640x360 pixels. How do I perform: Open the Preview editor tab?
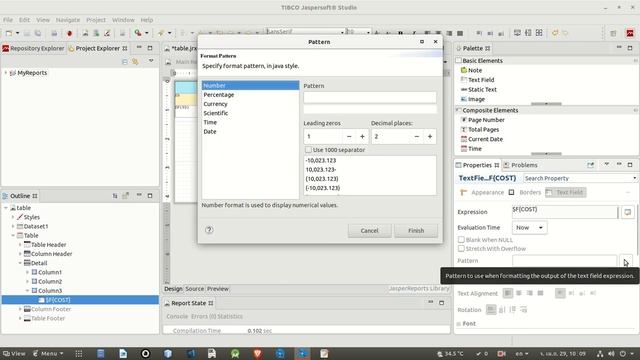[218, 289]
